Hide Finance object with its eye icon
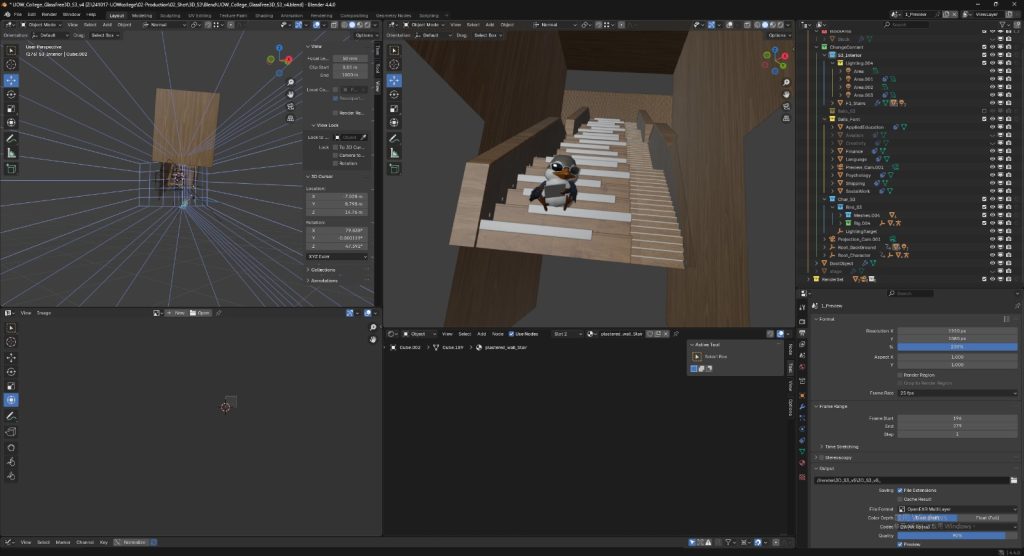This screenshot has height=556, width=1024. pyautogui.click(x=992, y=152)
